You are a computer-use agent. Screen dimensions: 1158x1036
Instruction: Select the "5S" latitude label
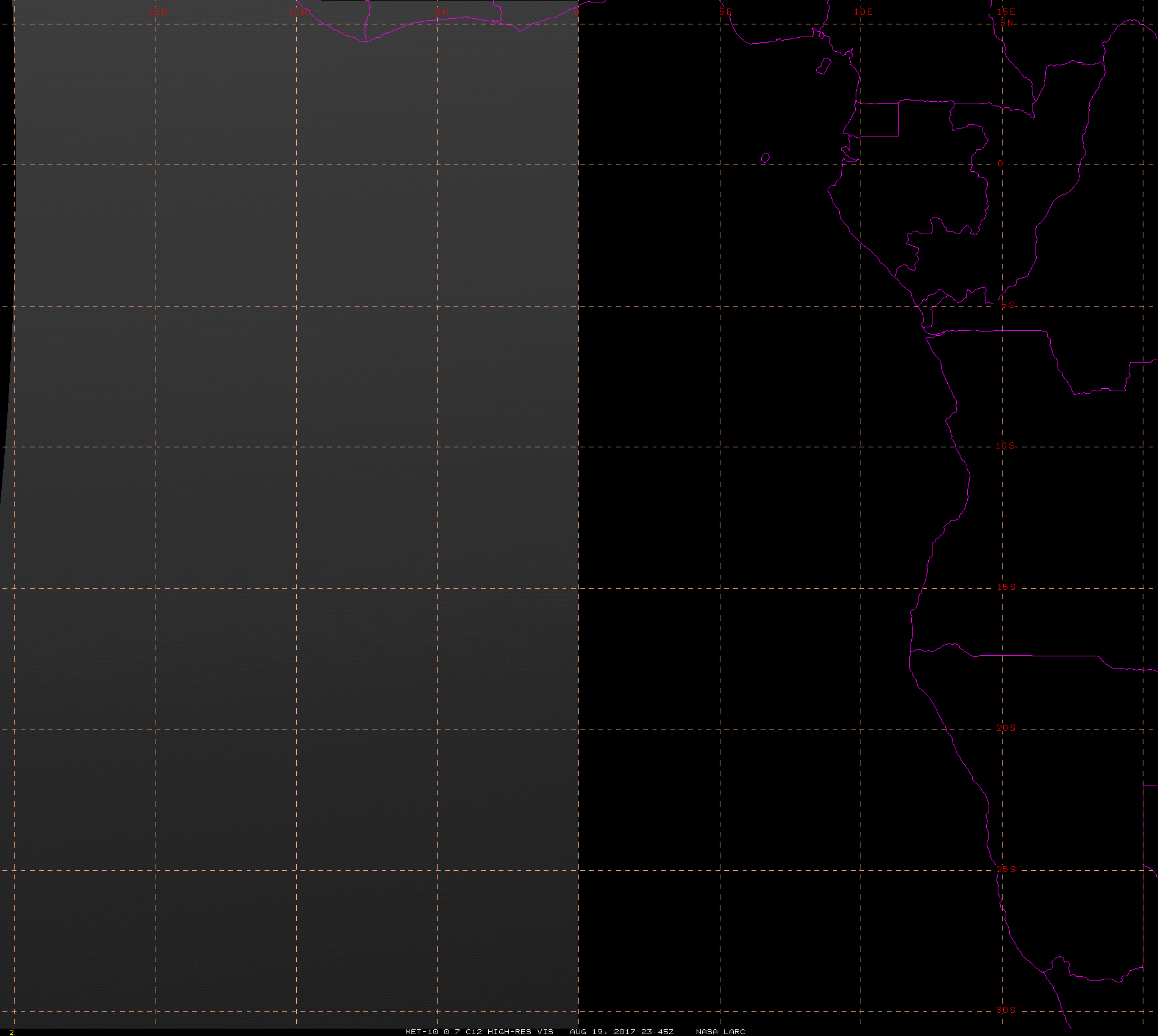tap(1008, 305)
